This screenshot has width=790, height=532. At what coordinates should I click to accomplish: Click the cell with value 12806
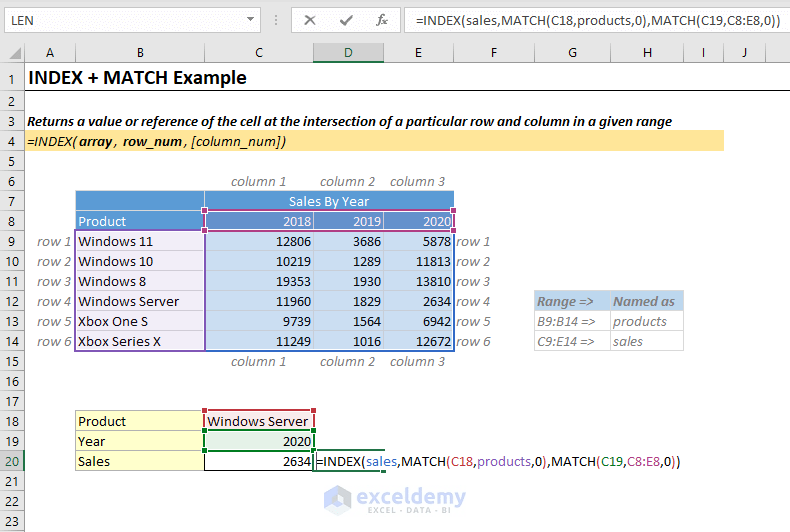click(x=259, y=241)
